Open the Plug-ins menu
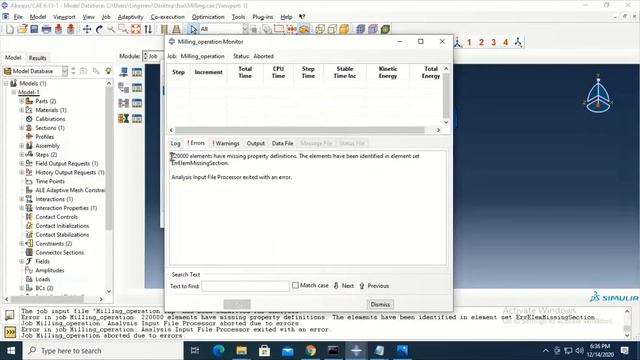The image size is (640, 360). 262,17
